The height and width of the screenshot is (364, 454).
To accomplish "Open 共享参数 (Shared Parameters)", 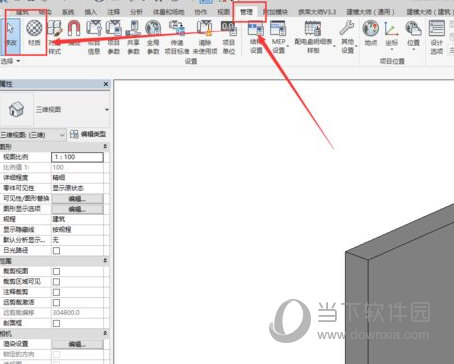I will [x=133, y=37].
